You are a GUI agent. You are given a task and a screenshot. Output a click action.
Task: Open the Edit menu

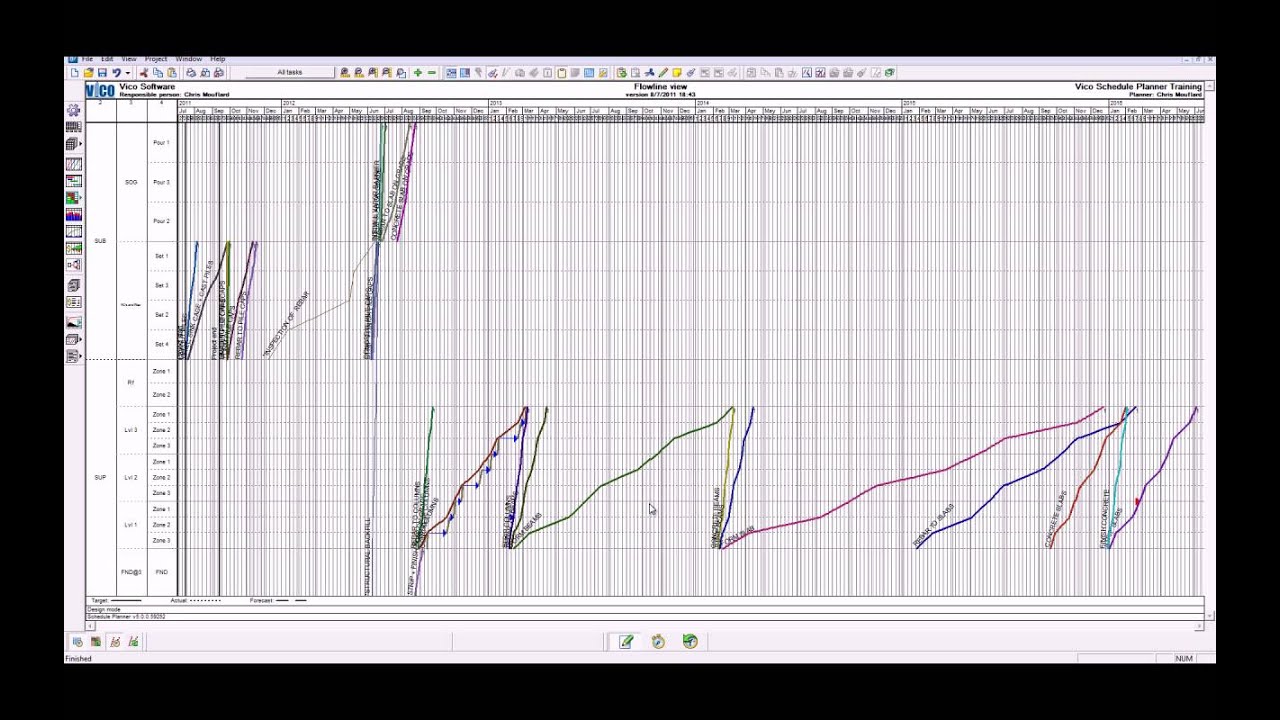(x=107, y=59)
